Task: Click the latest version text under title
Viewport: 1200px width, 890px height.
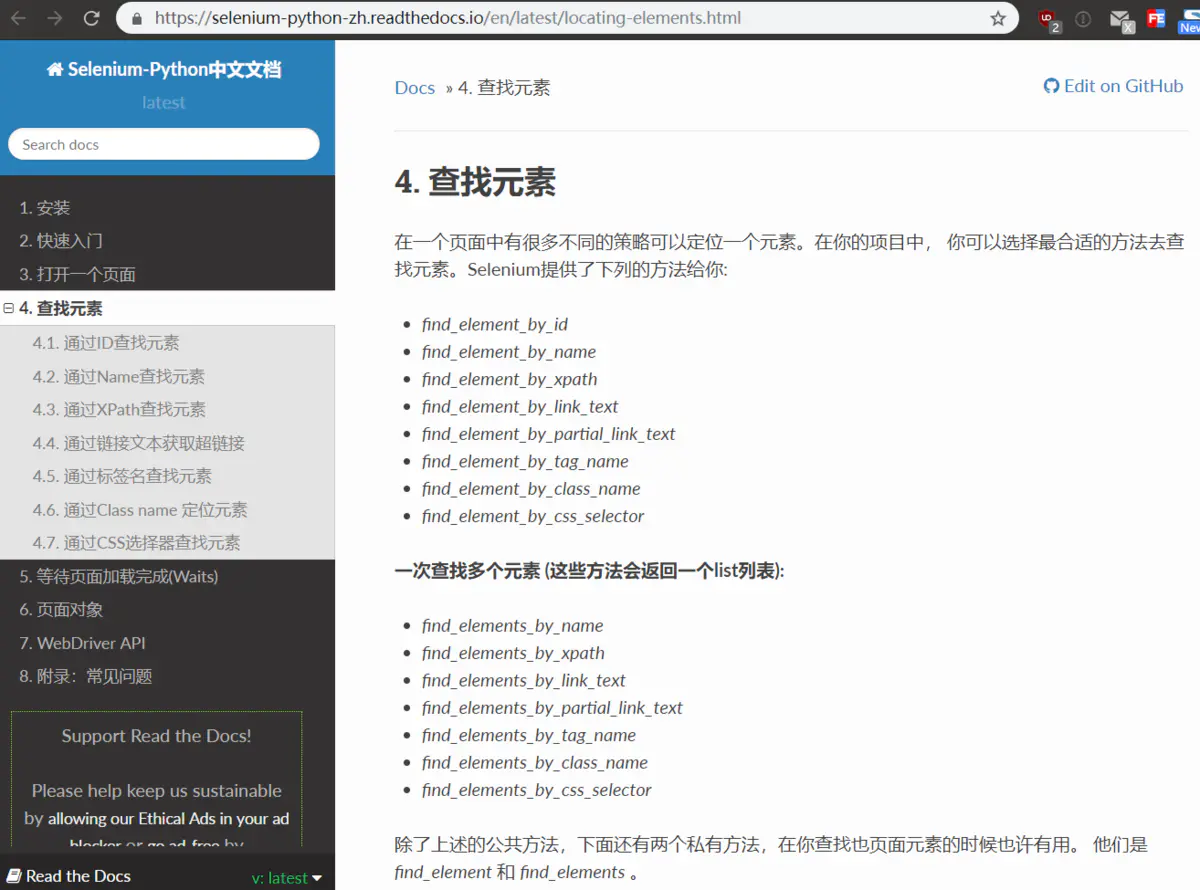Action: click(x=164, y=102)
